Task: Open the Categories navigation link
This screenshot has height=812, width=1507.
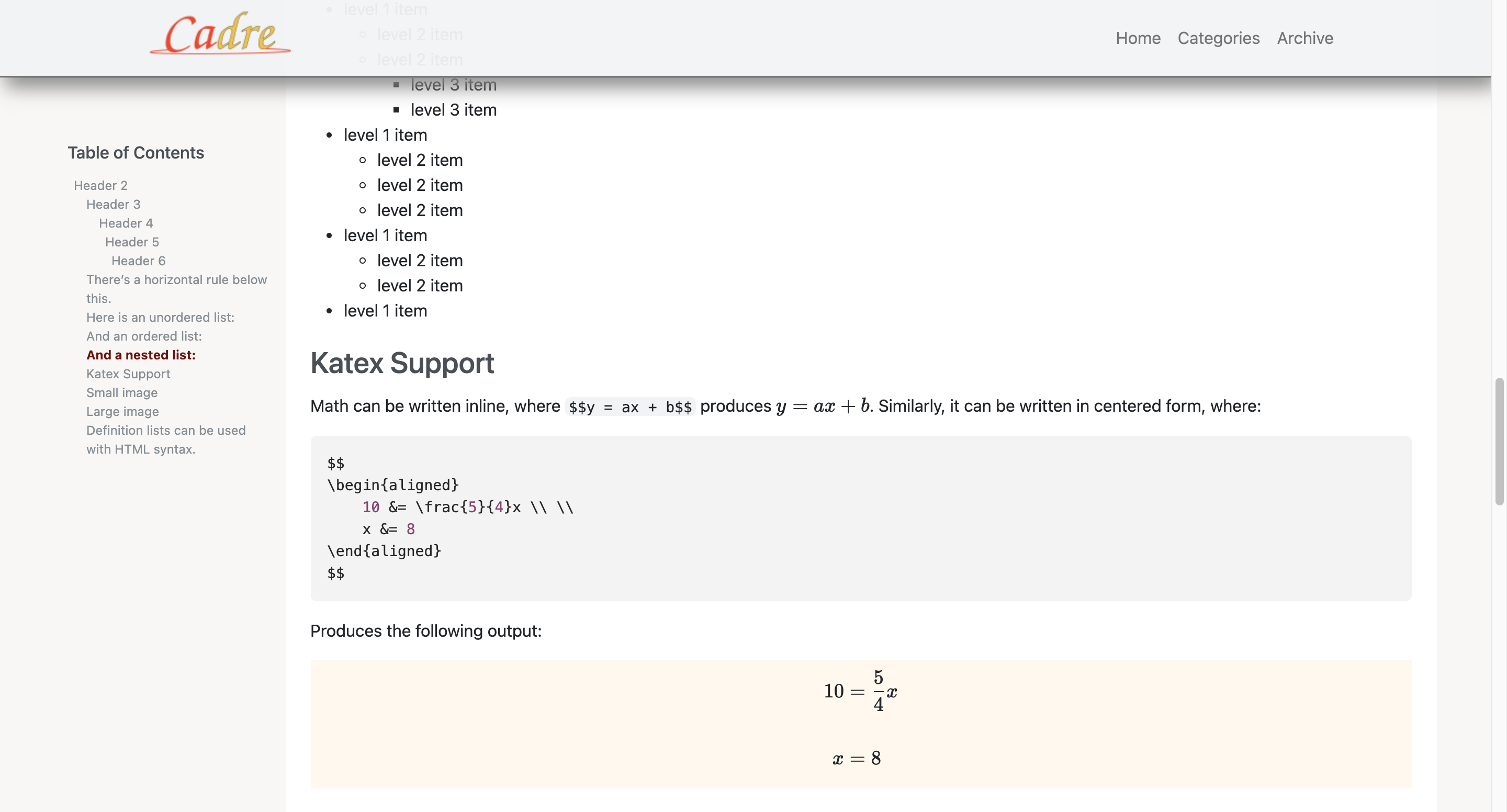Action: click(x=1219, y=38)
